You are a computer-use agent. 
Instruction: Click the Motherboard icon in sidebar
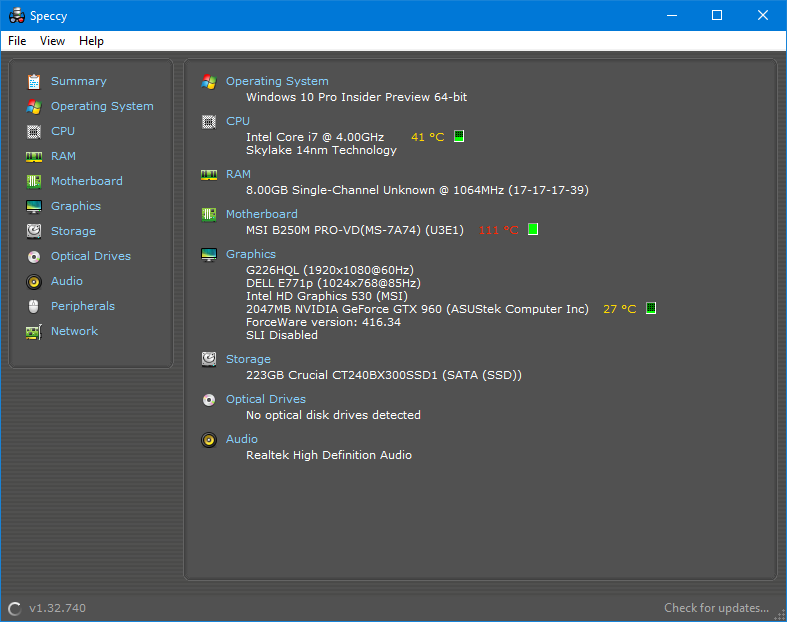(x=34, y=181)
